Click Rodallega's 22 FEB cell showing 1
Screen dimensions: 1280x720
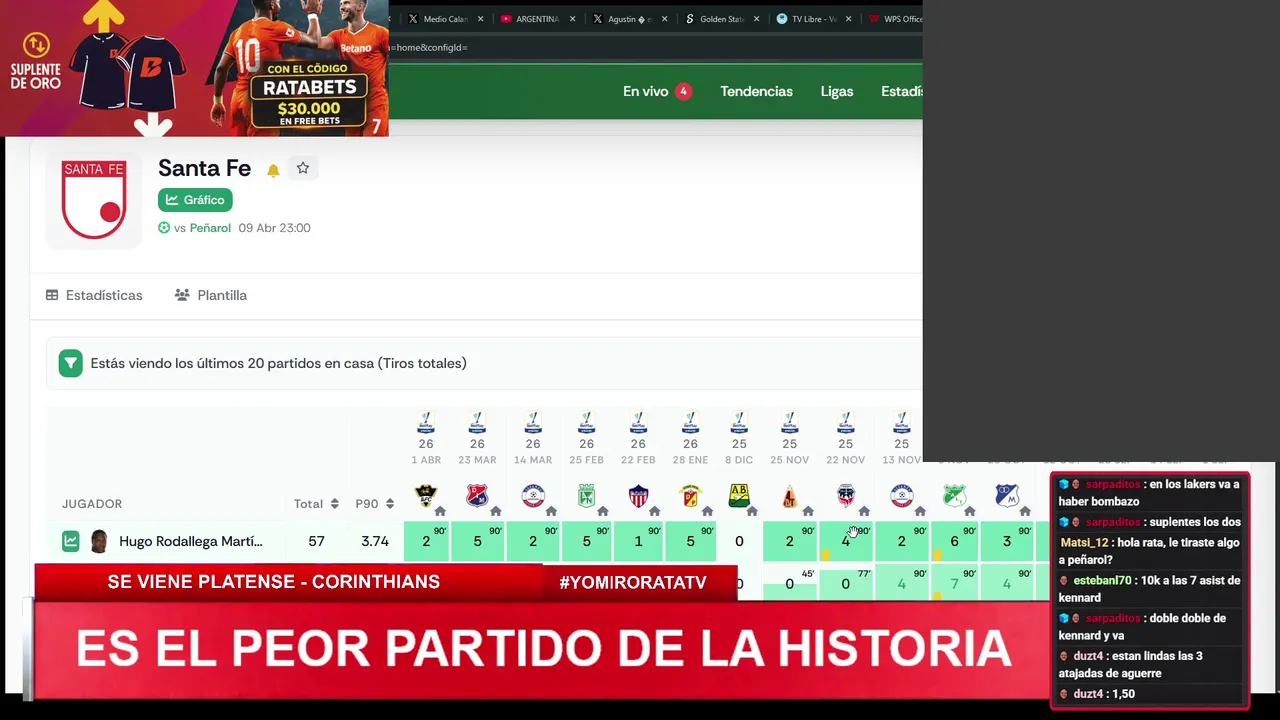coord(638,541)
